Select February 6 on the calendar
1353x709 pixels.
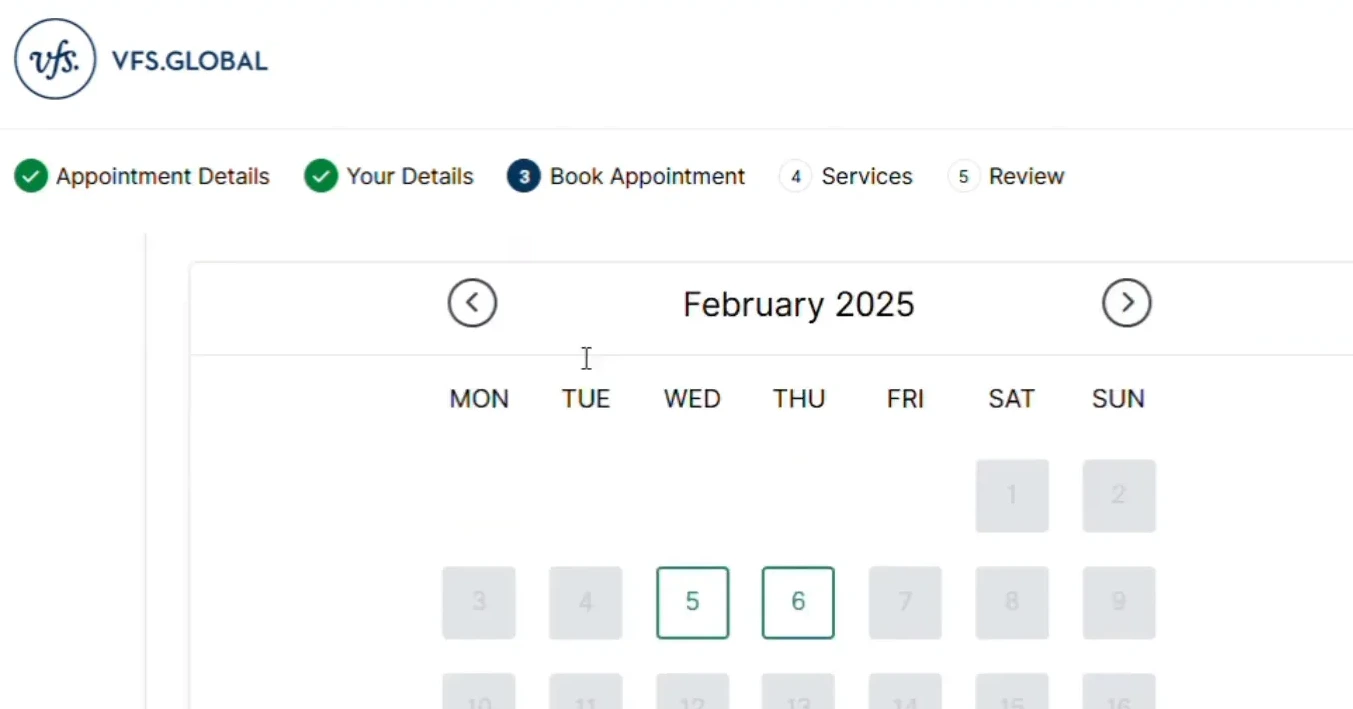pos(798,602)
